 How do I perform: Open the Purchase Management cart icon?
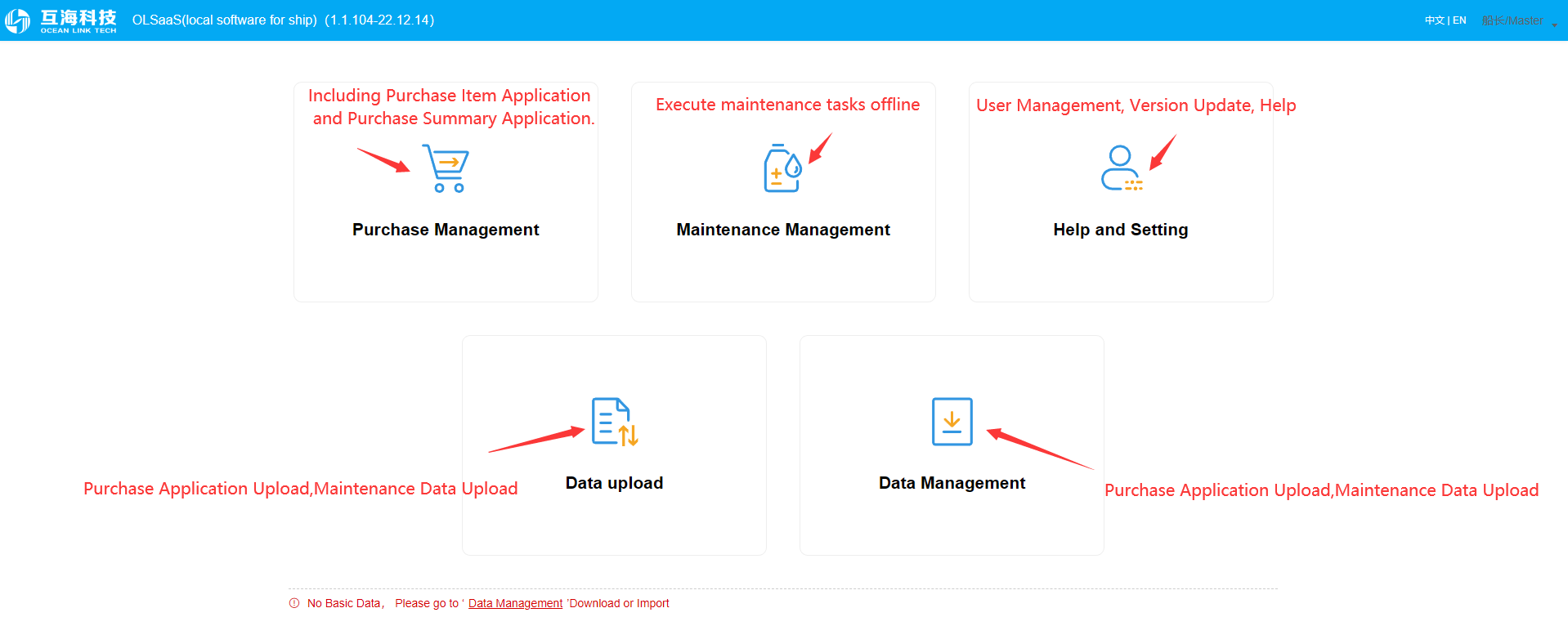click(446, 168)
